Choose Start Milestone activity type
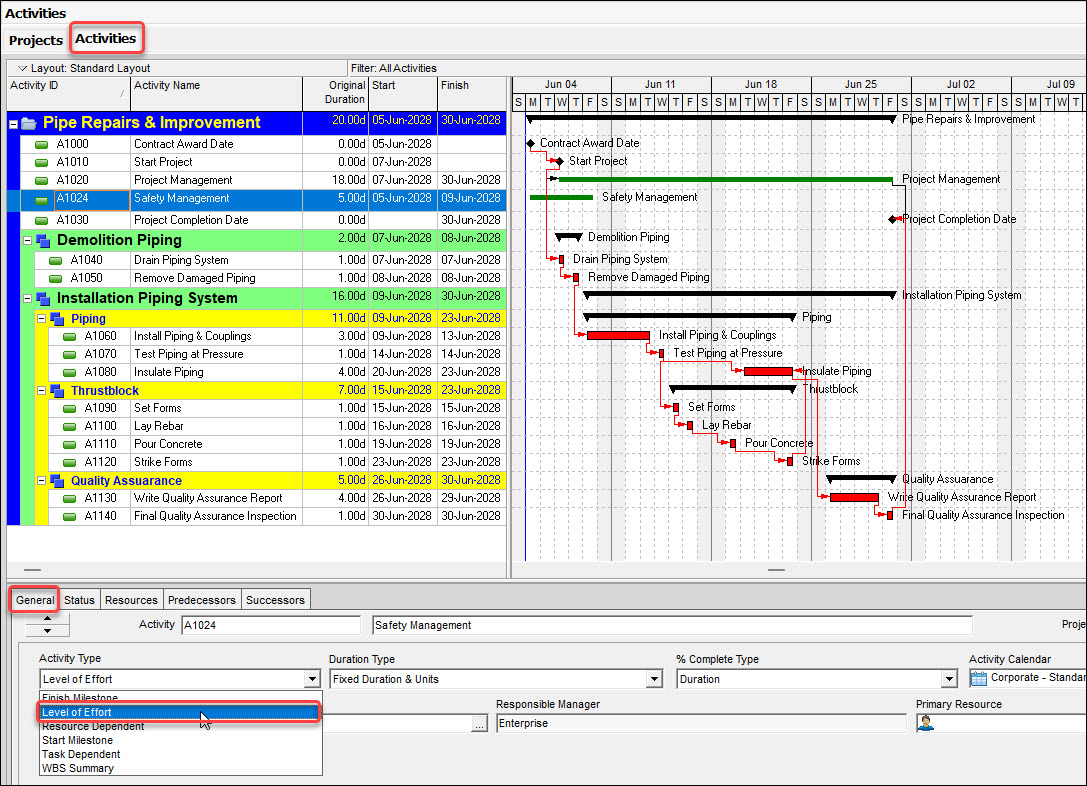The image size is (1087, 786). [x=180, y=740]
